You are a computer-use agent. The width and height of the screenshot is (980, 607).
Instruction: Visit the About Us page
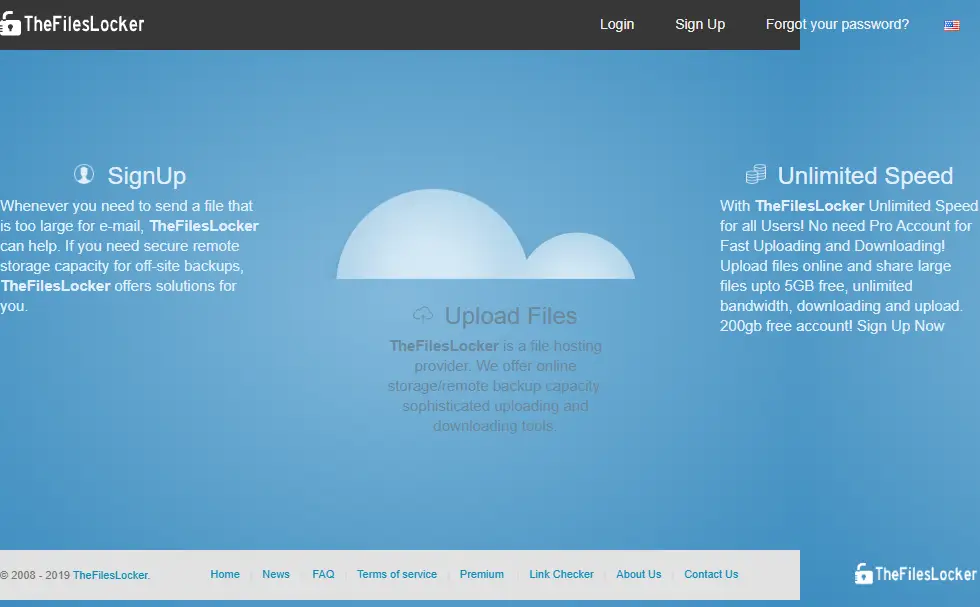[639, 574]
